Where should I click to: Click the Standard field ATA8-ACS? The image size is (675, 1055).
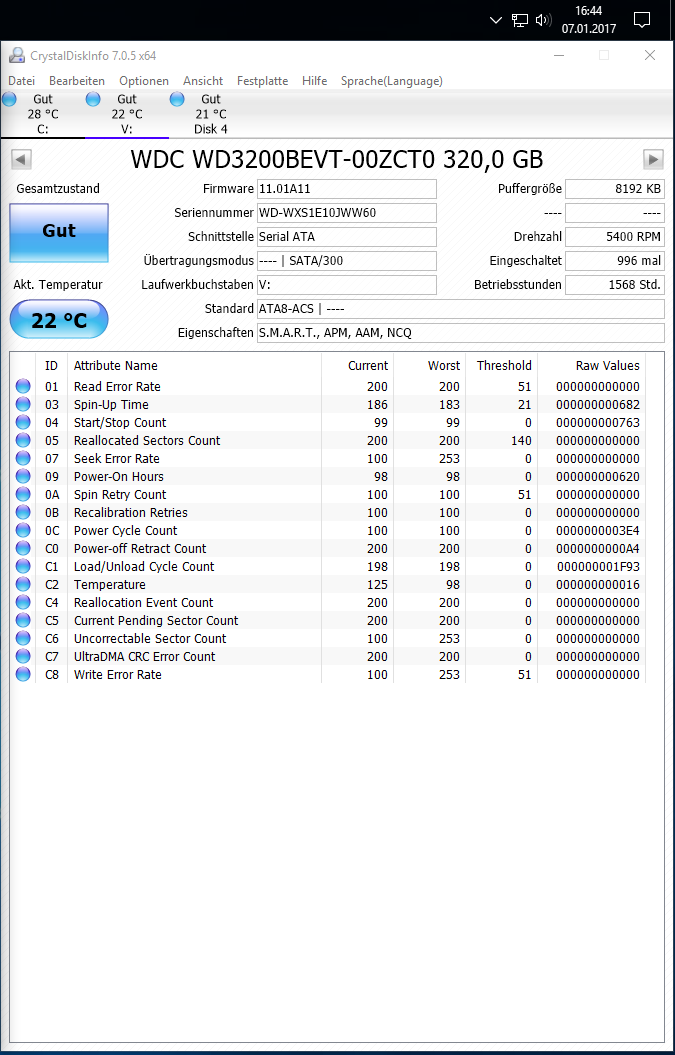click(x=461, y=309)
